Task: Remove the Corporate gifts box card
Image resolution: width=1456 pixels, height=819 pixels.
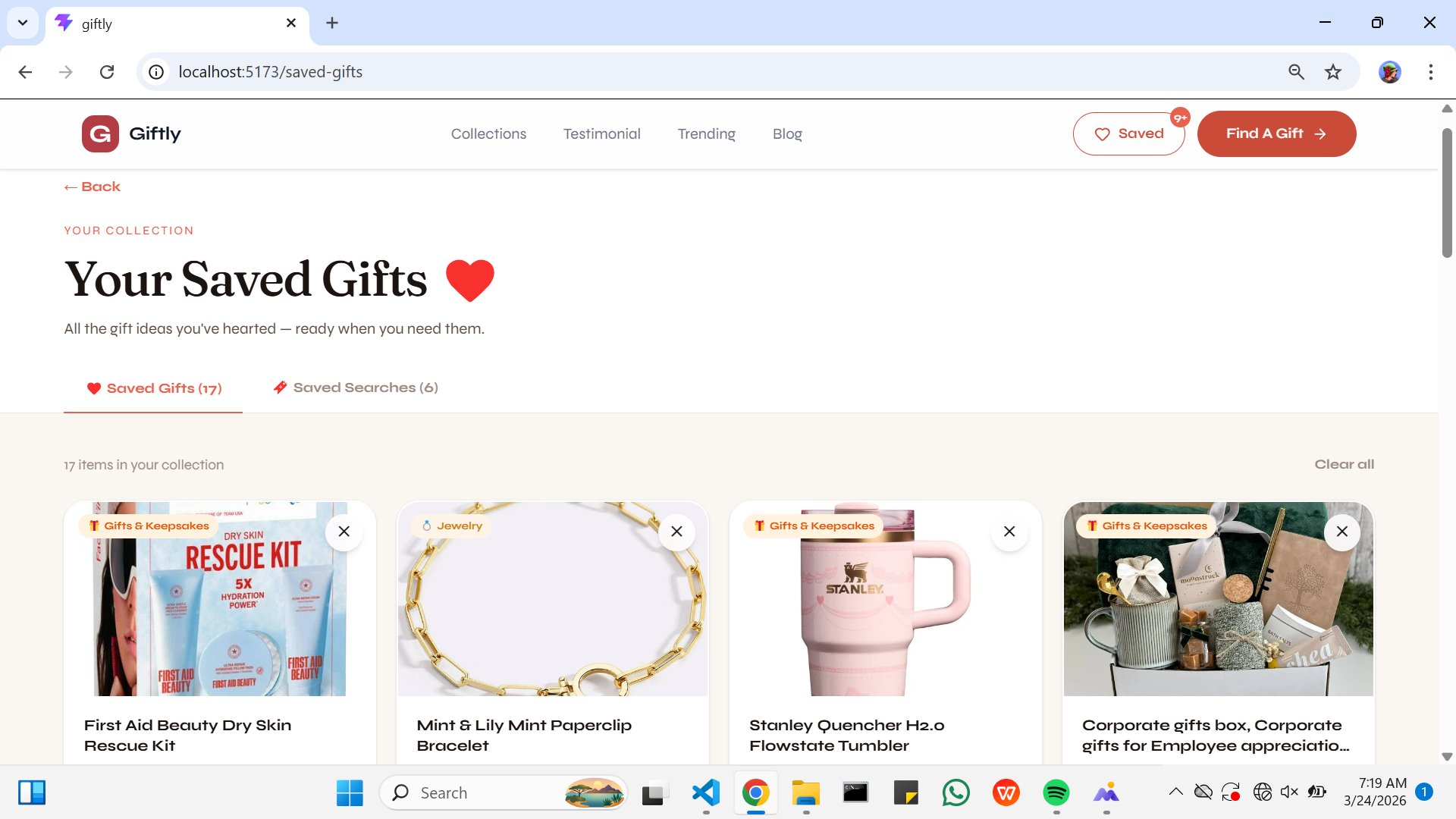Action: coord(1341,532)
